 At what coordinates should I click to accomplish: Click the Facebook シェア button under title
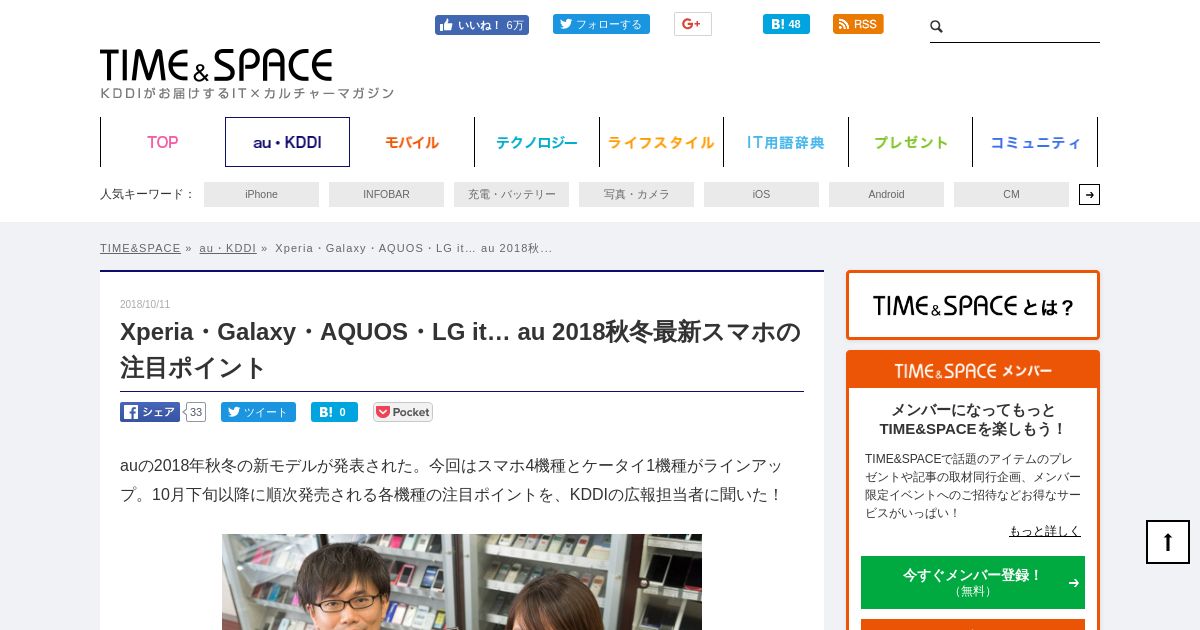click(x=150, y=412)
